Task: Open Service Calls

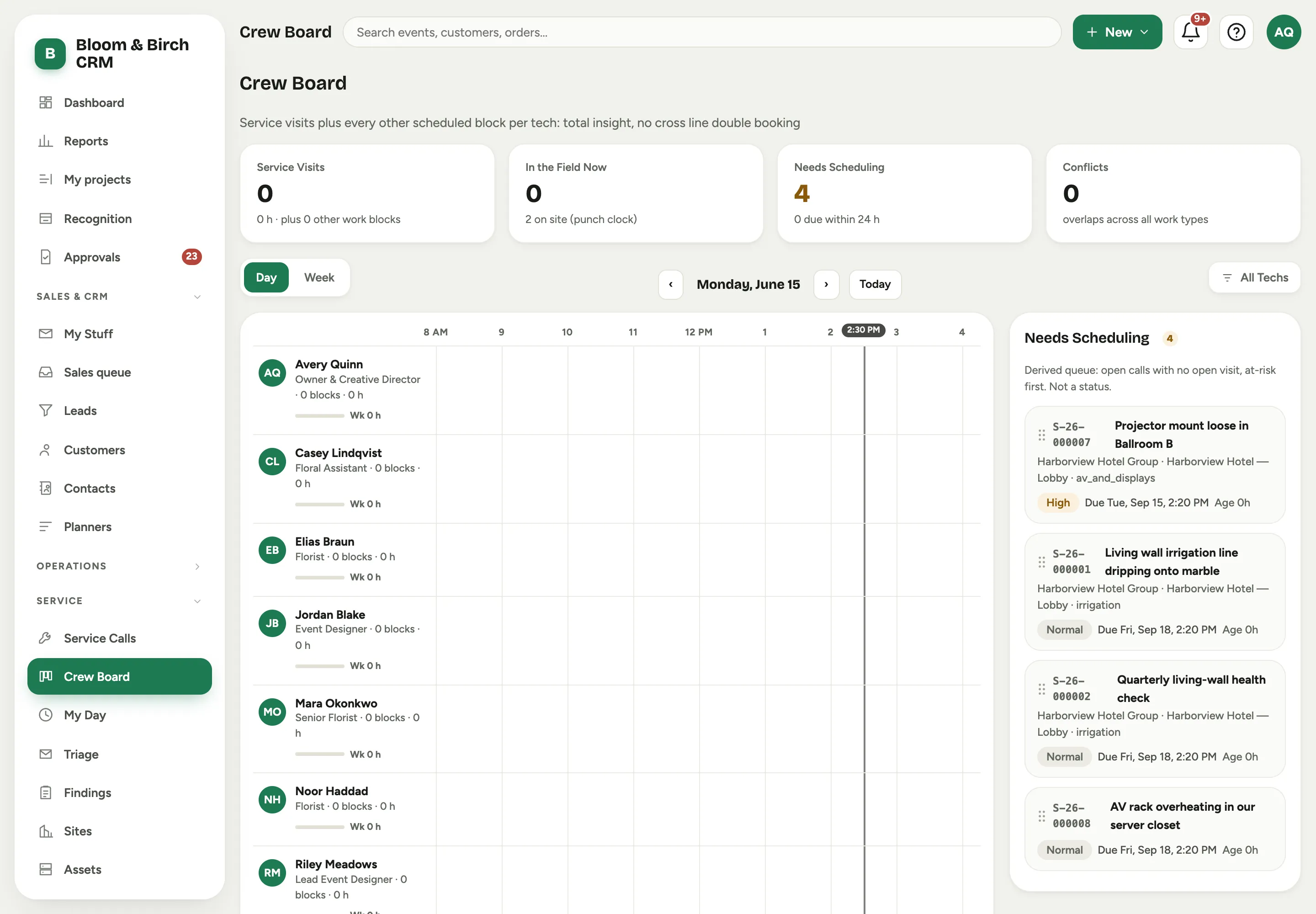Action: 120,638
